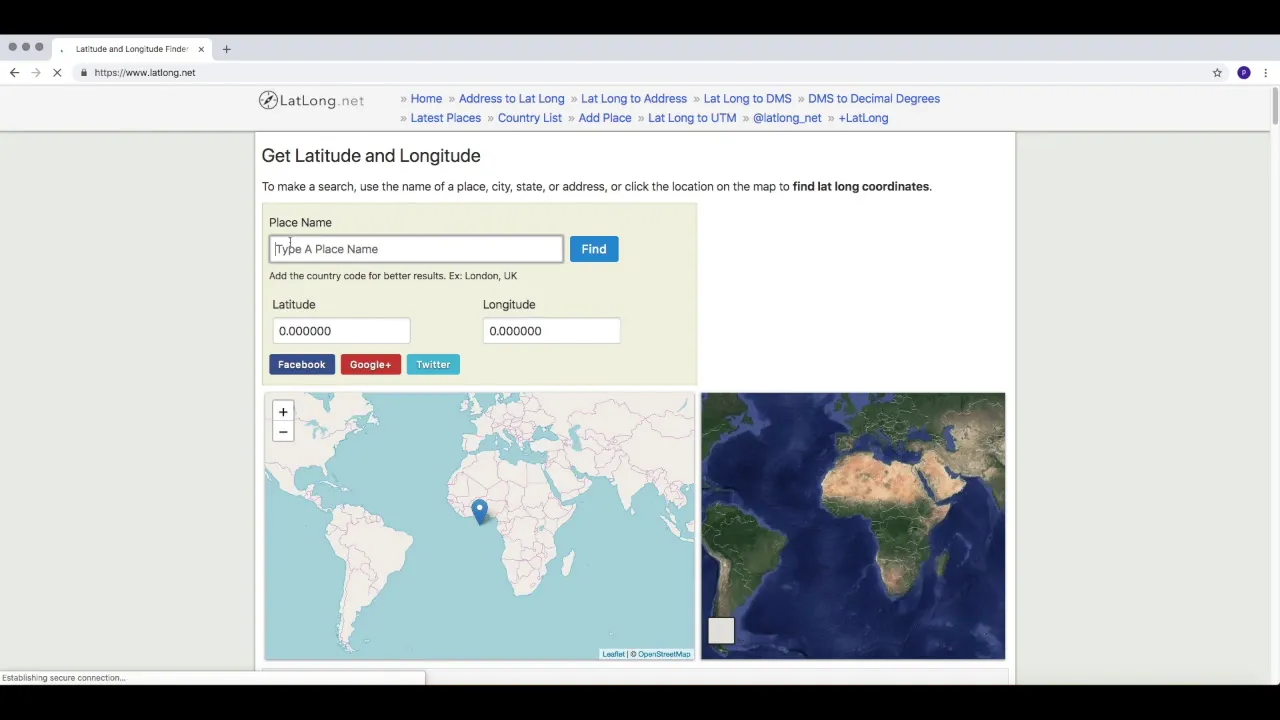Open the Lat Long to UTM link
Image resolution: width=1280 pixels, height=720 pixels.
point(692,118)
